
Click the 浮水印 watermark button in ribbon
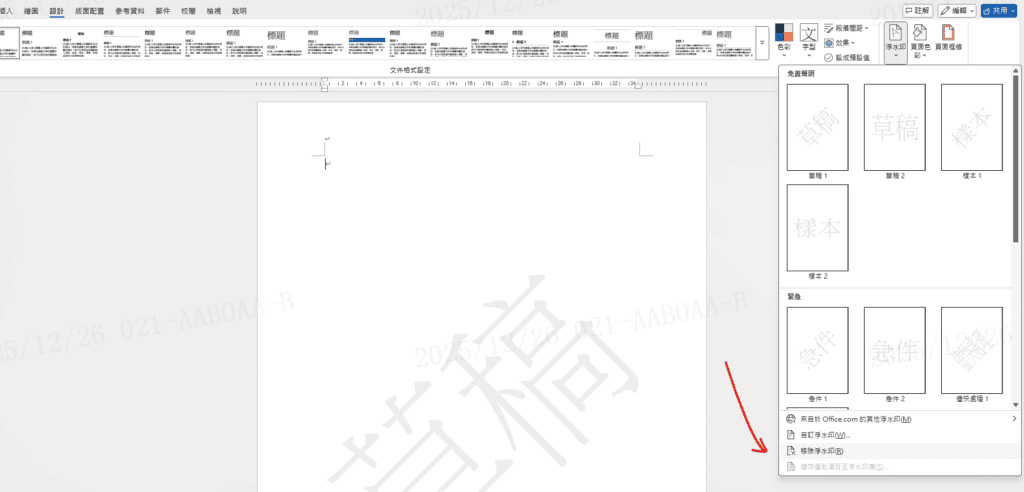(895, 44)
